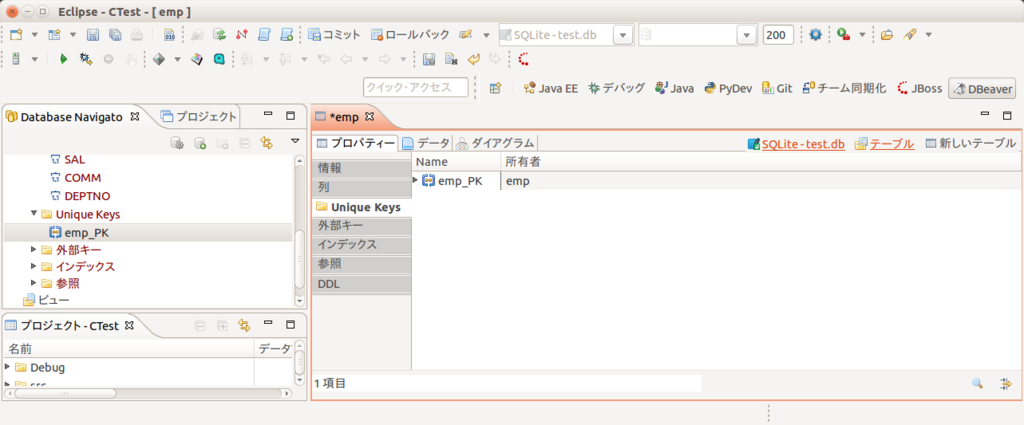Click the gray diamond toolbar icon
Viewport: 1024px width, 425px height.
158,59
